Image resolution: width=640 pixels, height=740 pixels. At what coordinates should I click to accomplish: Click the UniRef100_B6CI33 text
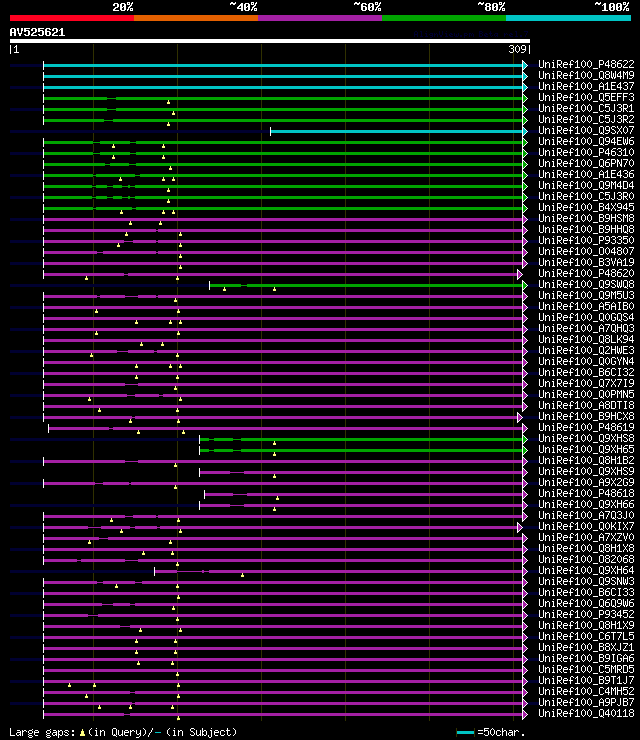586,593
